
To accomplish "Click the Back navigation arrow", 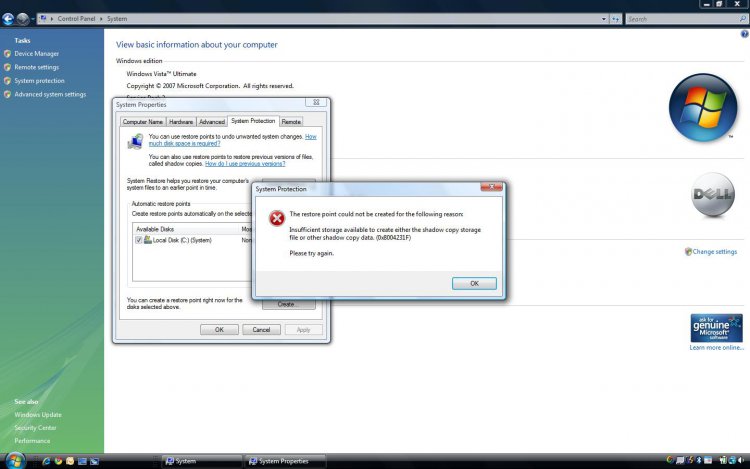I will coord(8,19).
